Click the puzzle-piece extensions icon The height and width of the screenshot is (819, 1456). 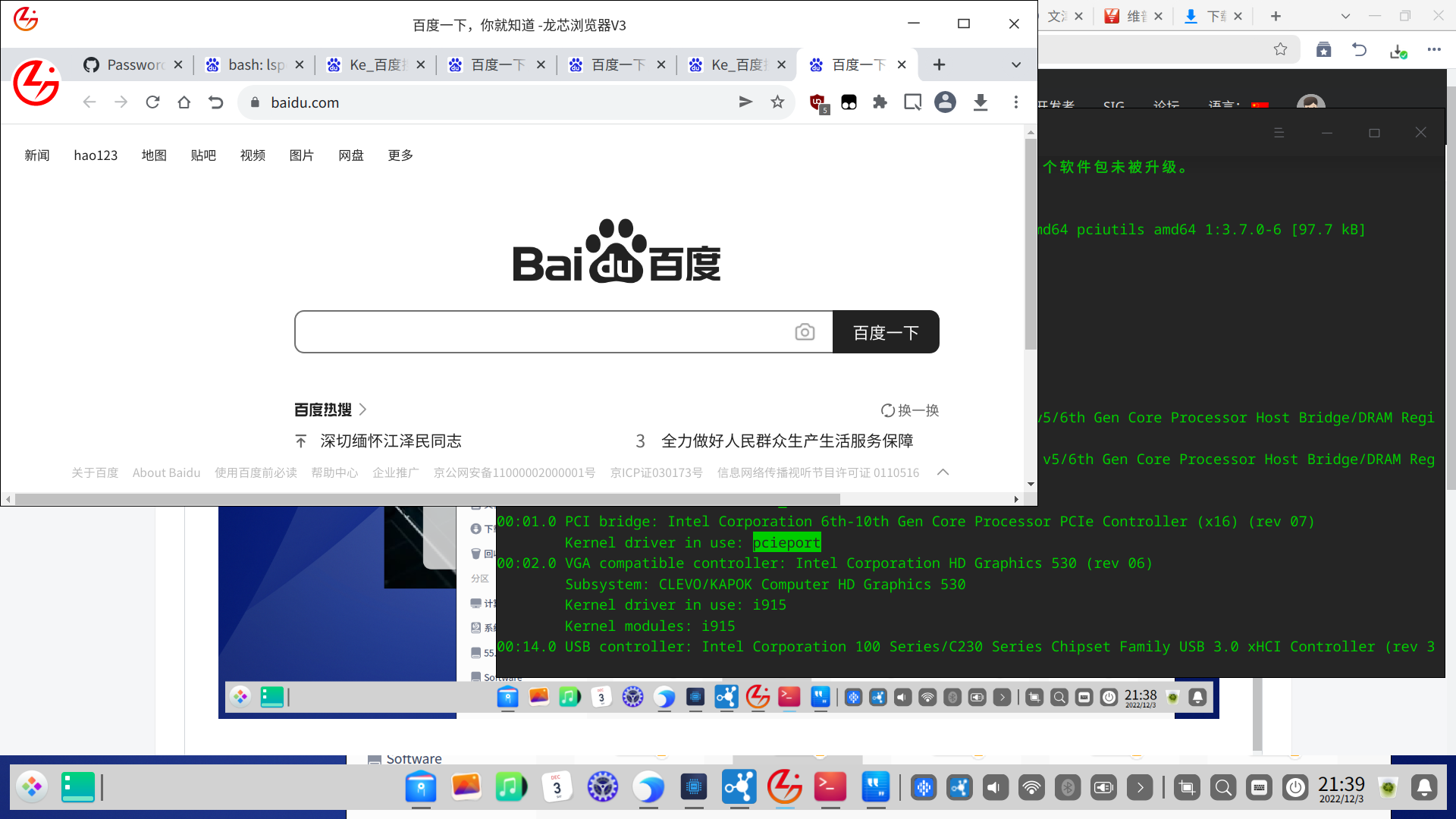click(880, 102)
